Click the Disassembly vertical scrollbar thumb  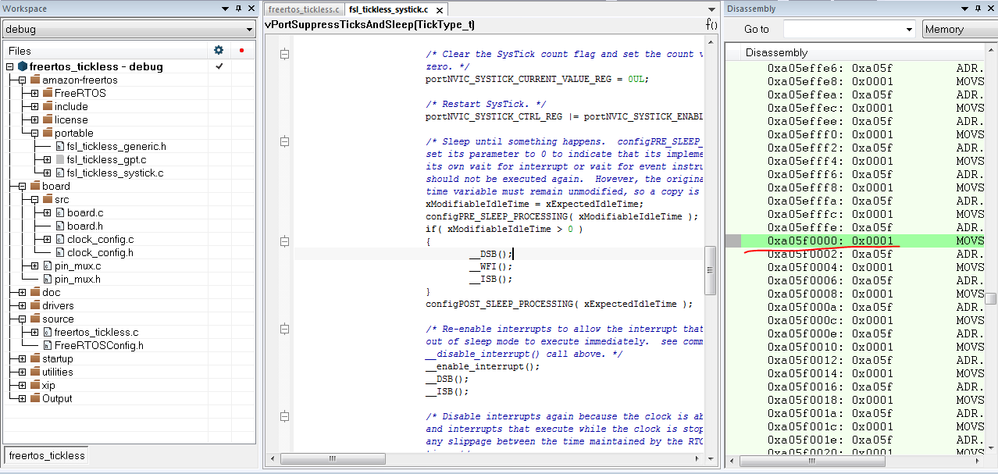[990, 299]
